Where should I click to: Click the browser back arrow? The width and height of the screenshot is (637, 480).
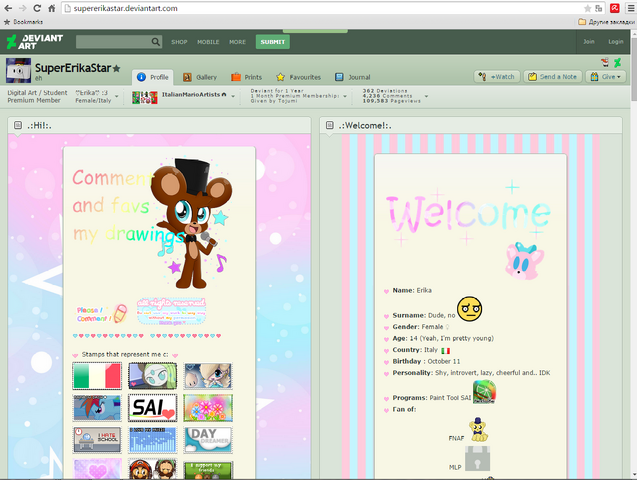(8, 8)
